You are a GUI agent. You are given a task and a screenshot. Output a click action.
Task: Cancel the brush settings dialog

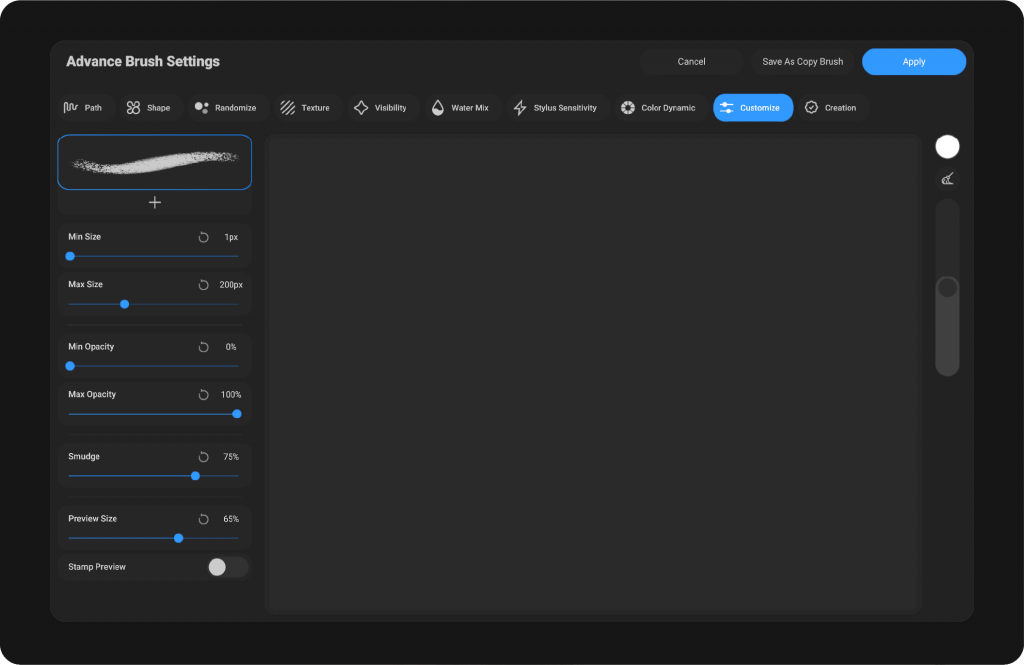(691, 62)
